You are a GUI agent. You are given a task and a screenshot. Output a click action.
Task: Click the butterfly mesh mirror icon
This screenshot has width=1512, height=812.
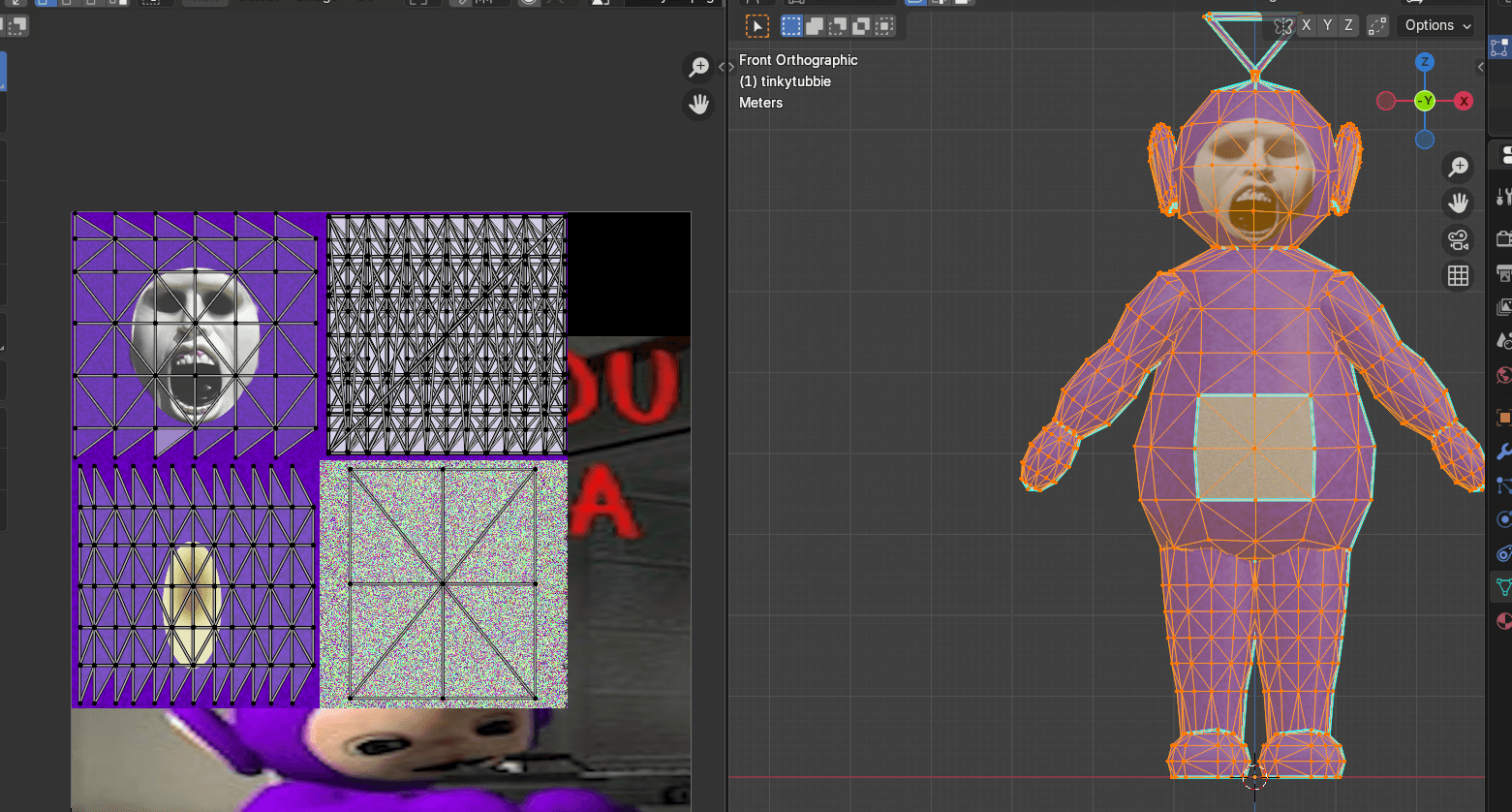click(1283, 26)
